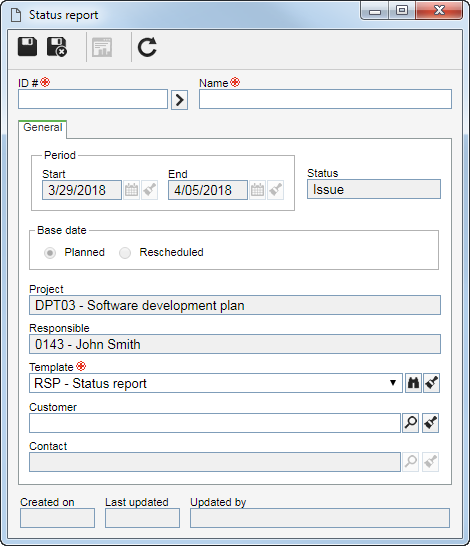Expand the Template dropdown arrow
Viewport: 470px width, 546px height.
click(393, 383)
